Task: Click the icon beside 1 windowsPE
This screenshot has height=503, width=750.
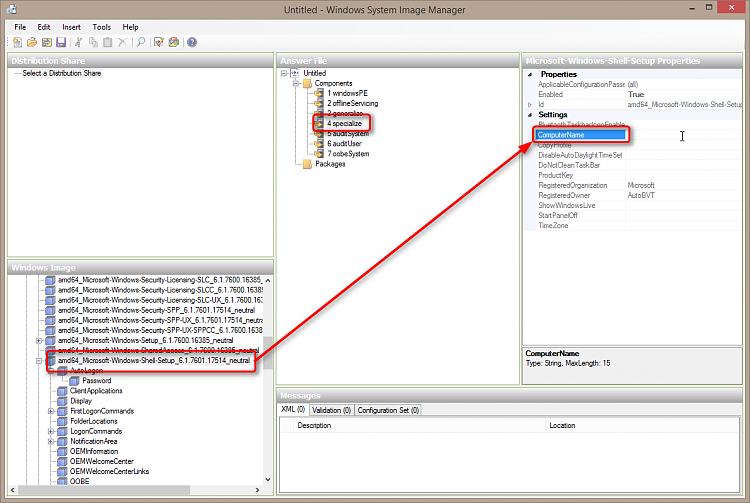Action: click(319, 93)
